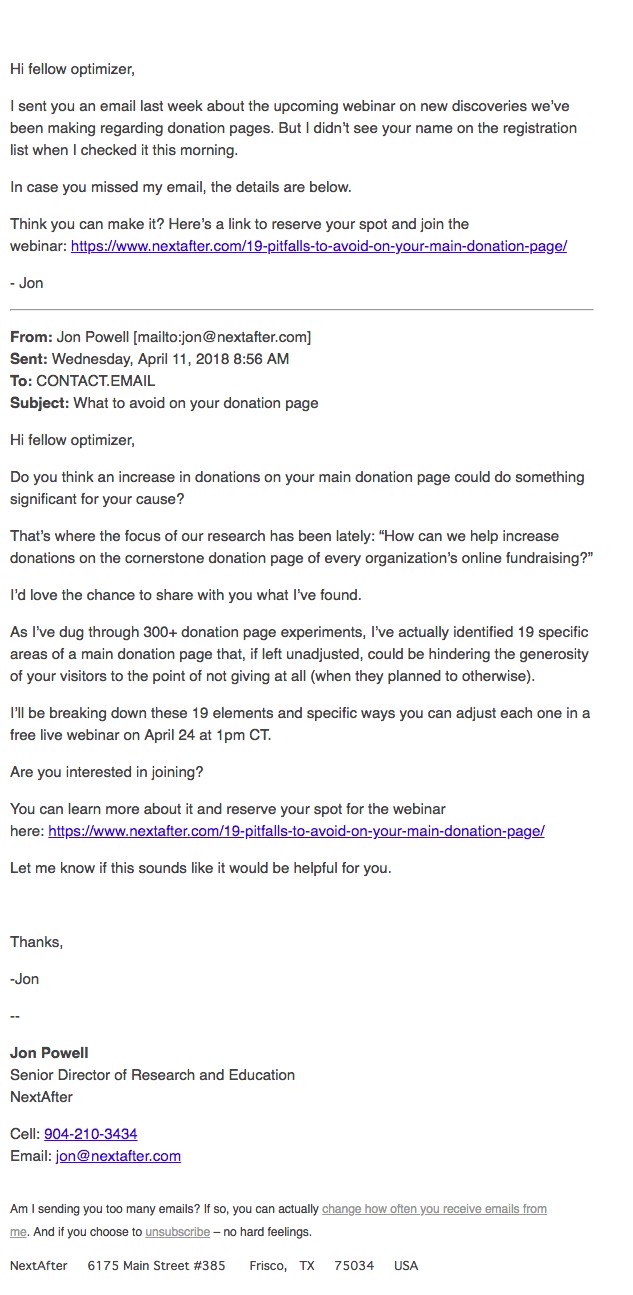The width and height of the screenshot is (633, 1295).
Task: Click the "Thanks," closing line
Action: [36, 942]
